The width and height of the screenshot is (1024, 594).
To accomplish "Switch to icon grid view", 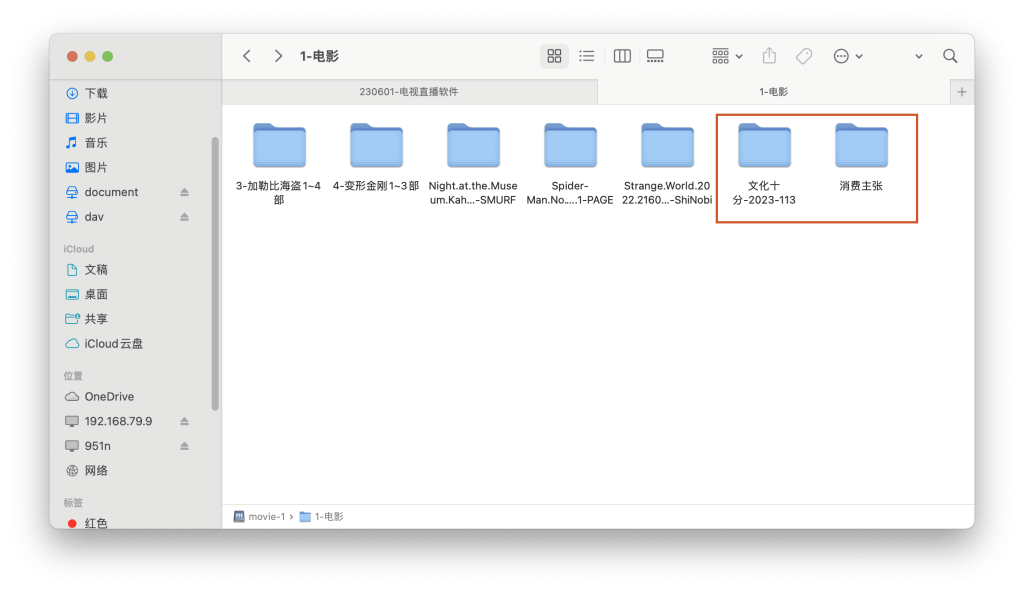I will pyautogui.click(x=554, y=56).
